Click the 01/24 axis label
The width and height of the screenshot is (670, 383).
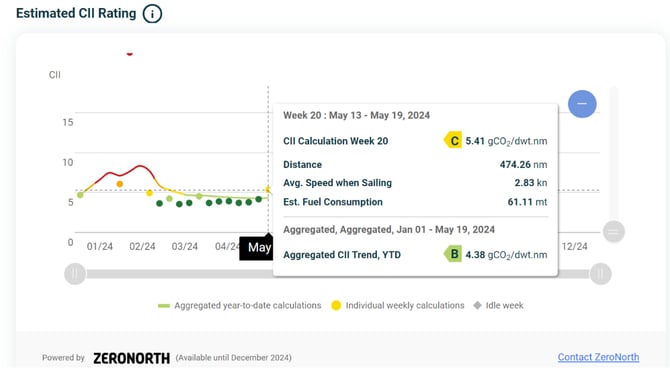tap(100, 247)
